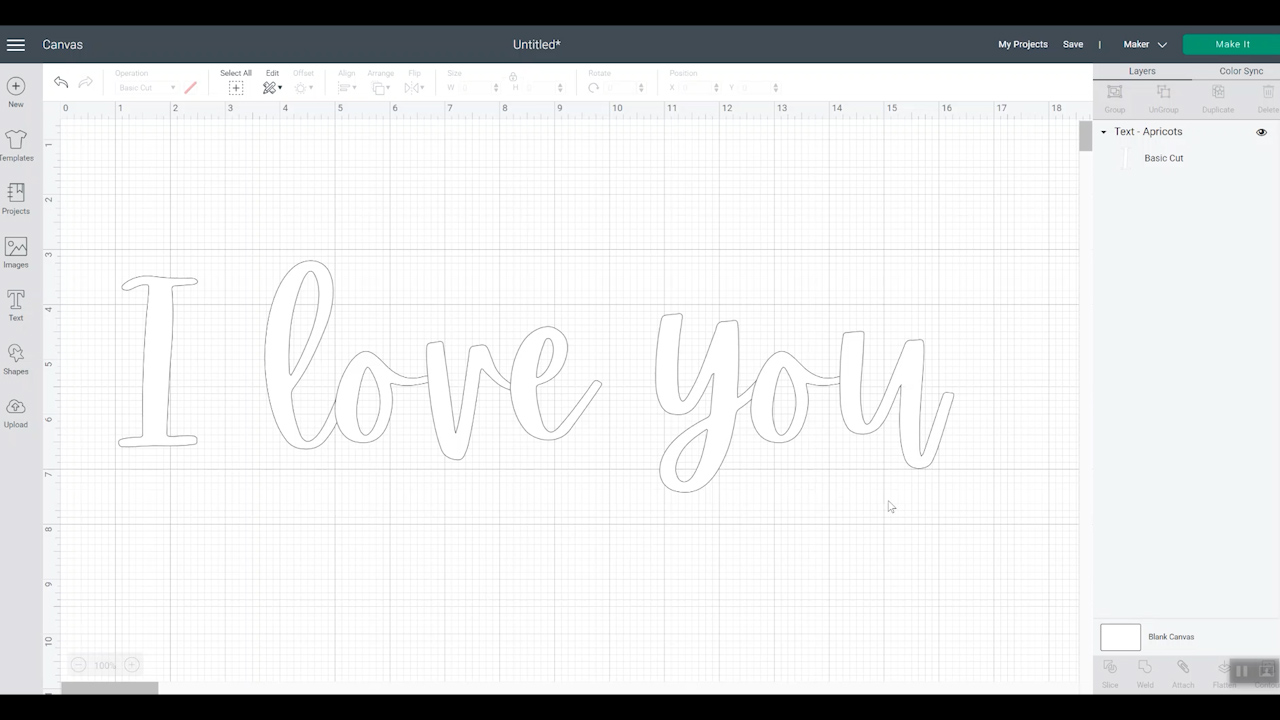
Task: Open the Projects panel
Action: [16, 199]
